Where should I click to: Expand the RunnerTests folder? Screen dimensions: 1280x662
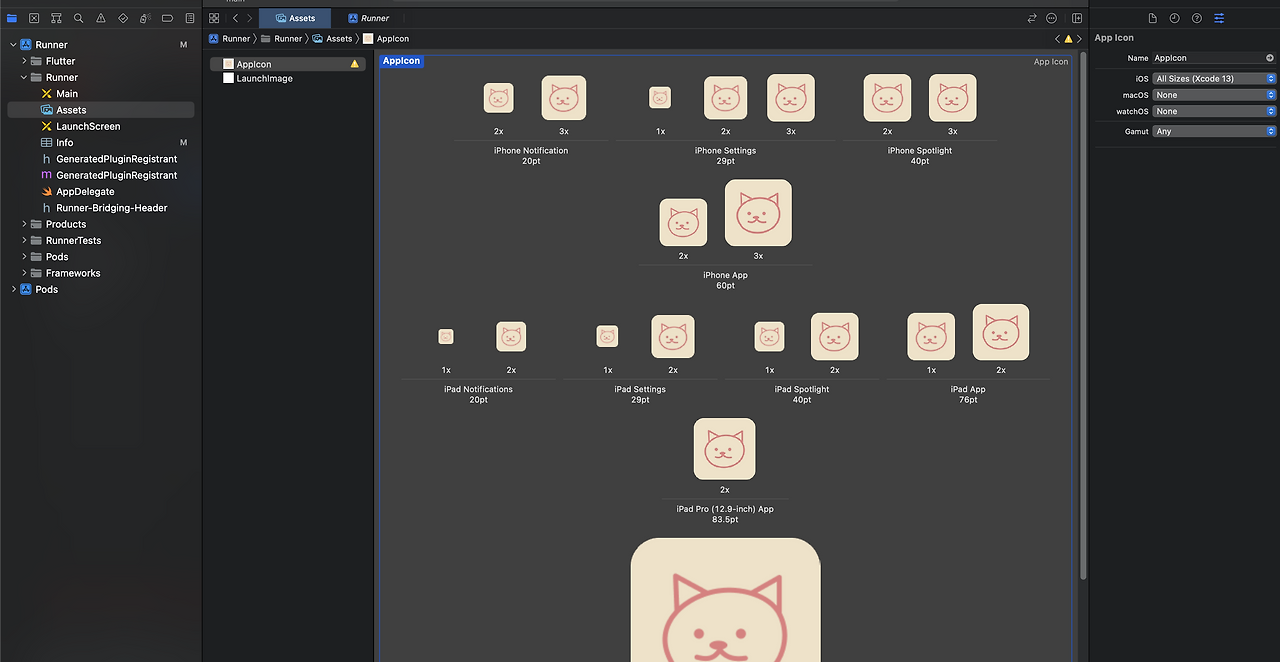click(x=24, y=240)
